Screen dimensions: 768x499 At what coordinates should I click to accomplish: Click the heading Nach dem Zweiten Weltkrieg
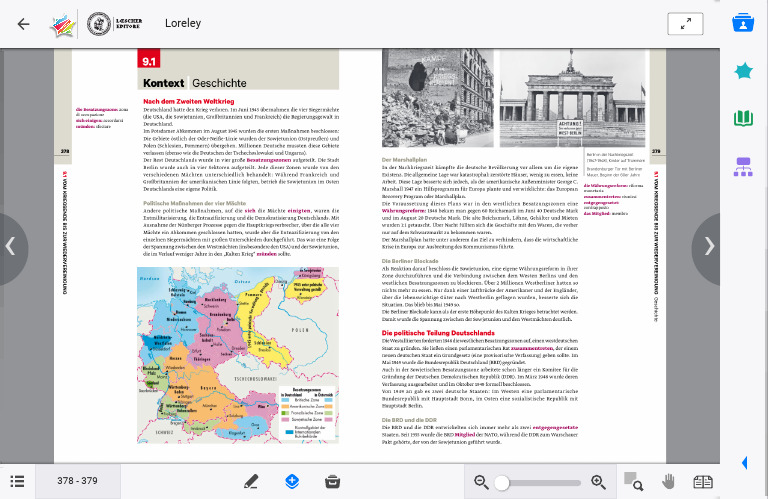click(189, 101)
